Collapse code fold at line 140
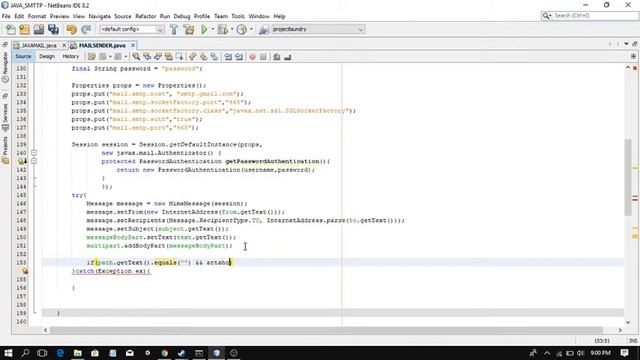The height and width of the screenshot is (360, 640). (34, 153)
